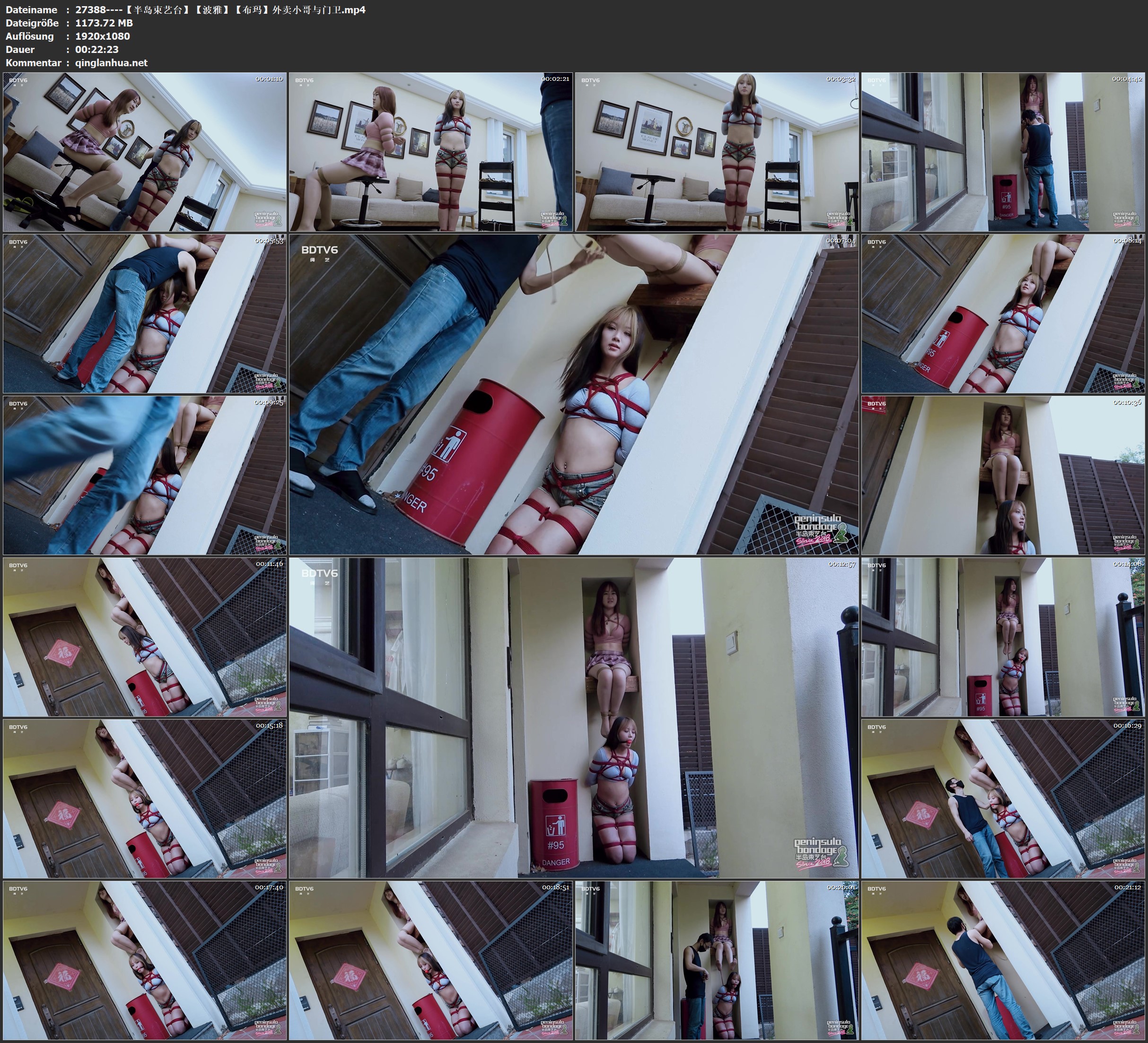Viewport: 1148px width, 1043px height.
Task: Open the frame marked 00:02:21
Action: [x=430, y=152]
